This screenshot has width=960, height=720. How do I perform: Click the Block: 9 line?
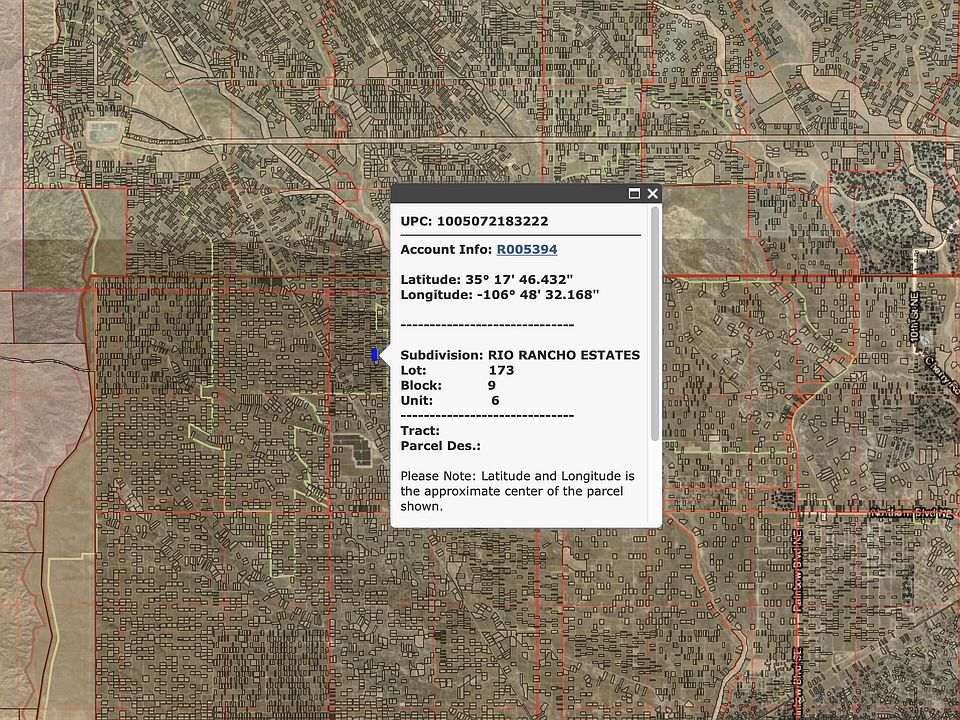tap(448, 385)
